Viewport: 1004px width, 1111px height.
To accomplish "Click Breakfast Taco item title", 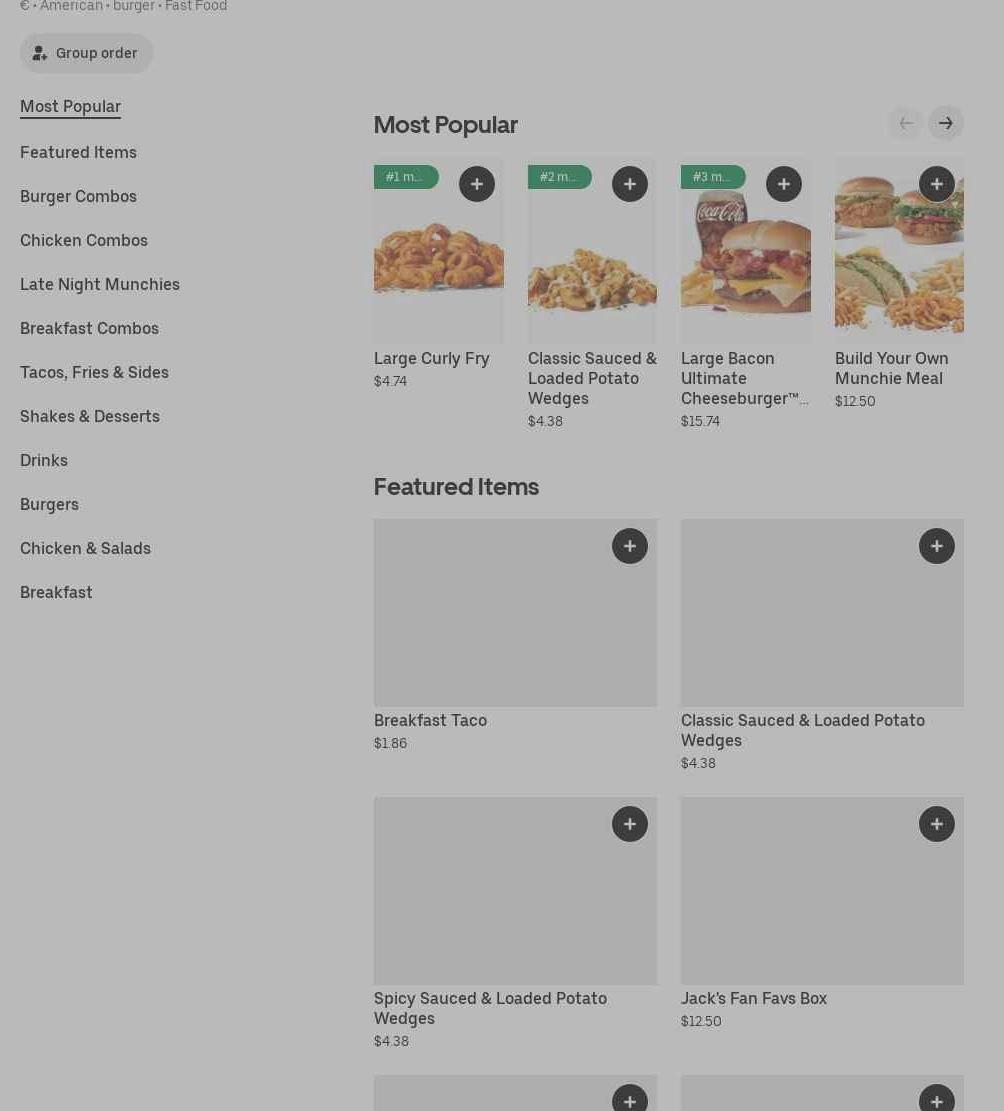I will [x=430, y=720].
